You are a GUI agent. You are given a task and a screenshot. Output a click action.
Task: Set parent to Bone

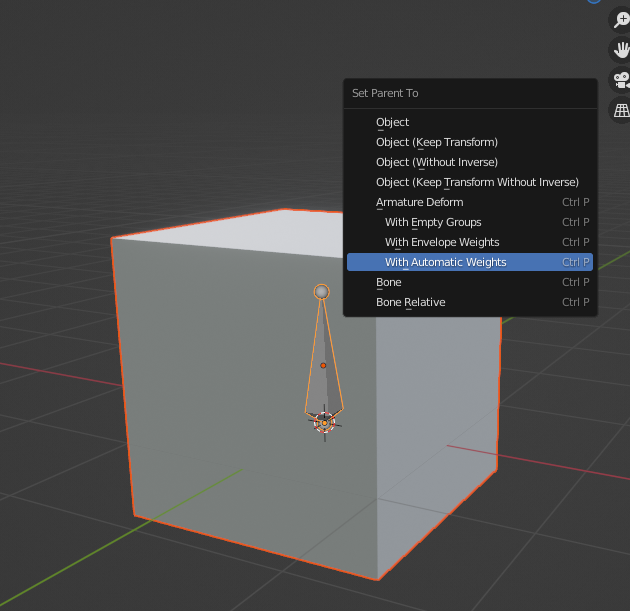tap(389, 282)
